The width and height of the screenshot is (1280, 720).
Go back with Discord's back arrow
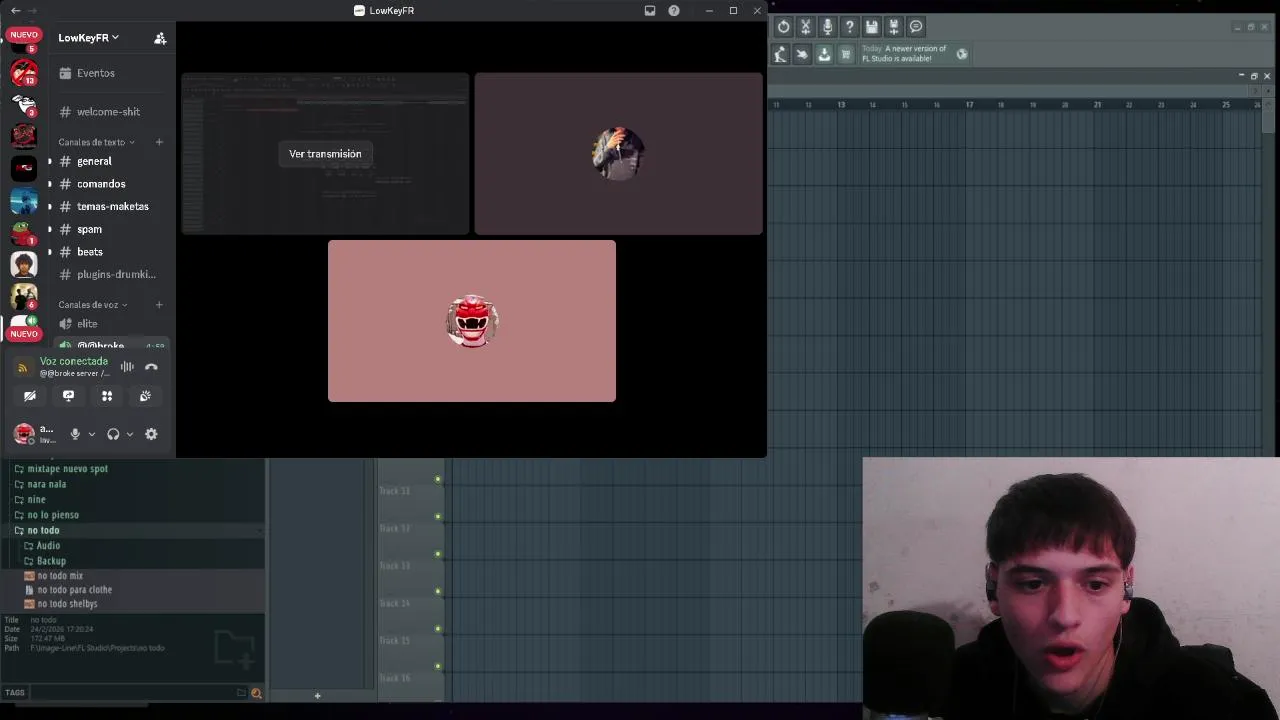coord(15,10)
